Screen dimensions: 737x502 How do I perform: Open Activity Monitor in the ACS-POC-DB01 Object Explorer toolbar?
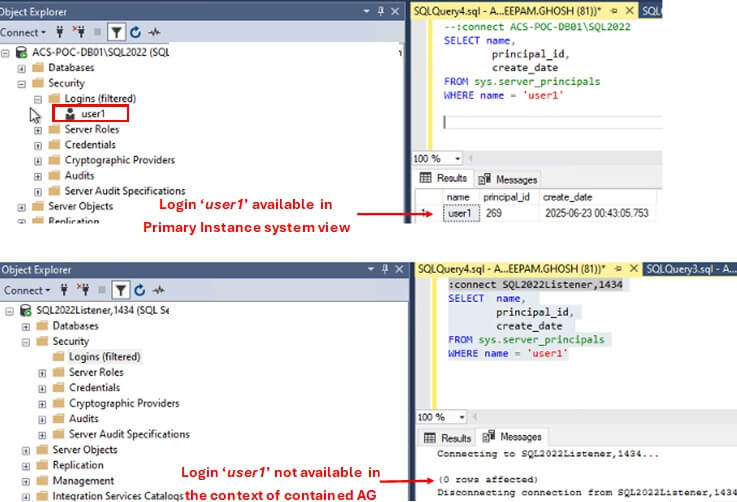click(x=156, y=32)
